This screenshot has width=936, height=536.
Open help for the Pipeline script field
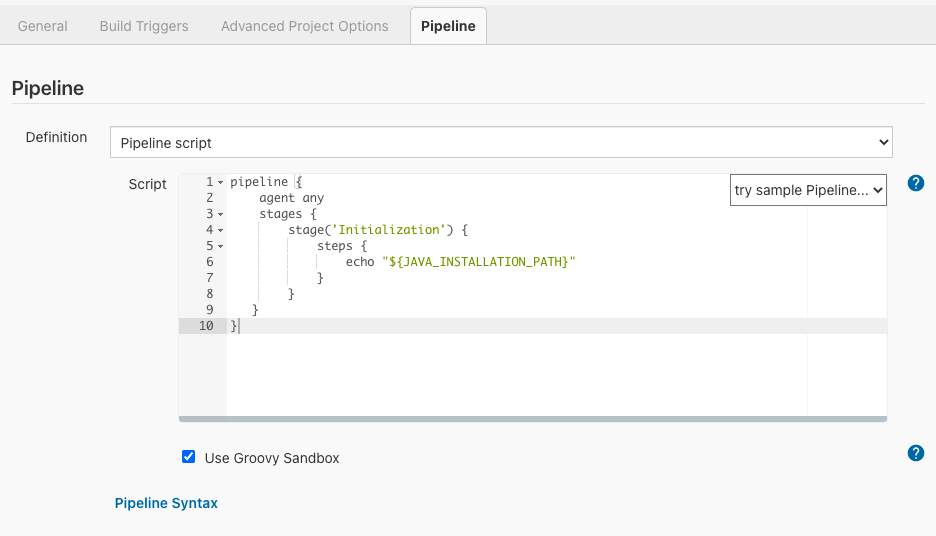click(x=915, y=183)
